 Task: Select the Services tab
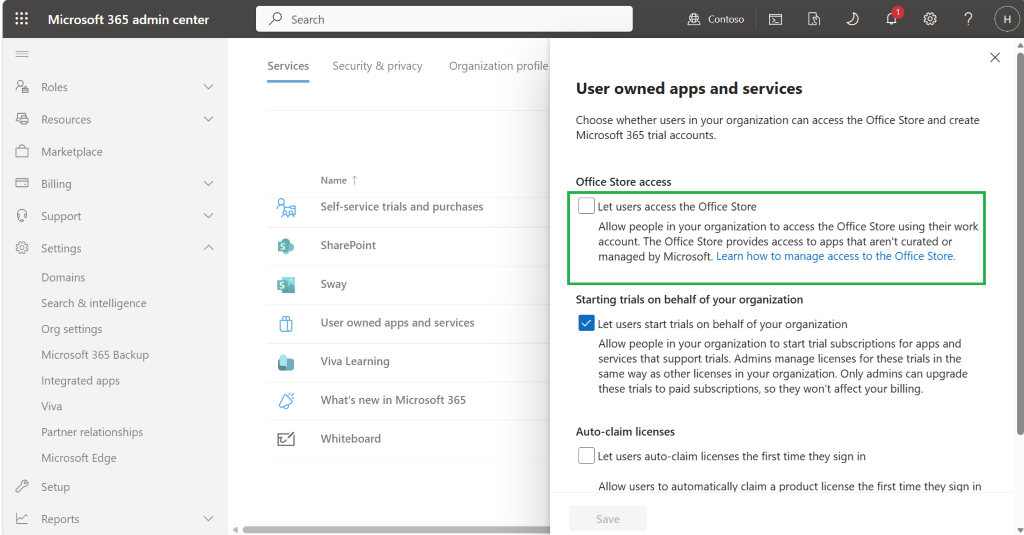(x=288, y=66)
